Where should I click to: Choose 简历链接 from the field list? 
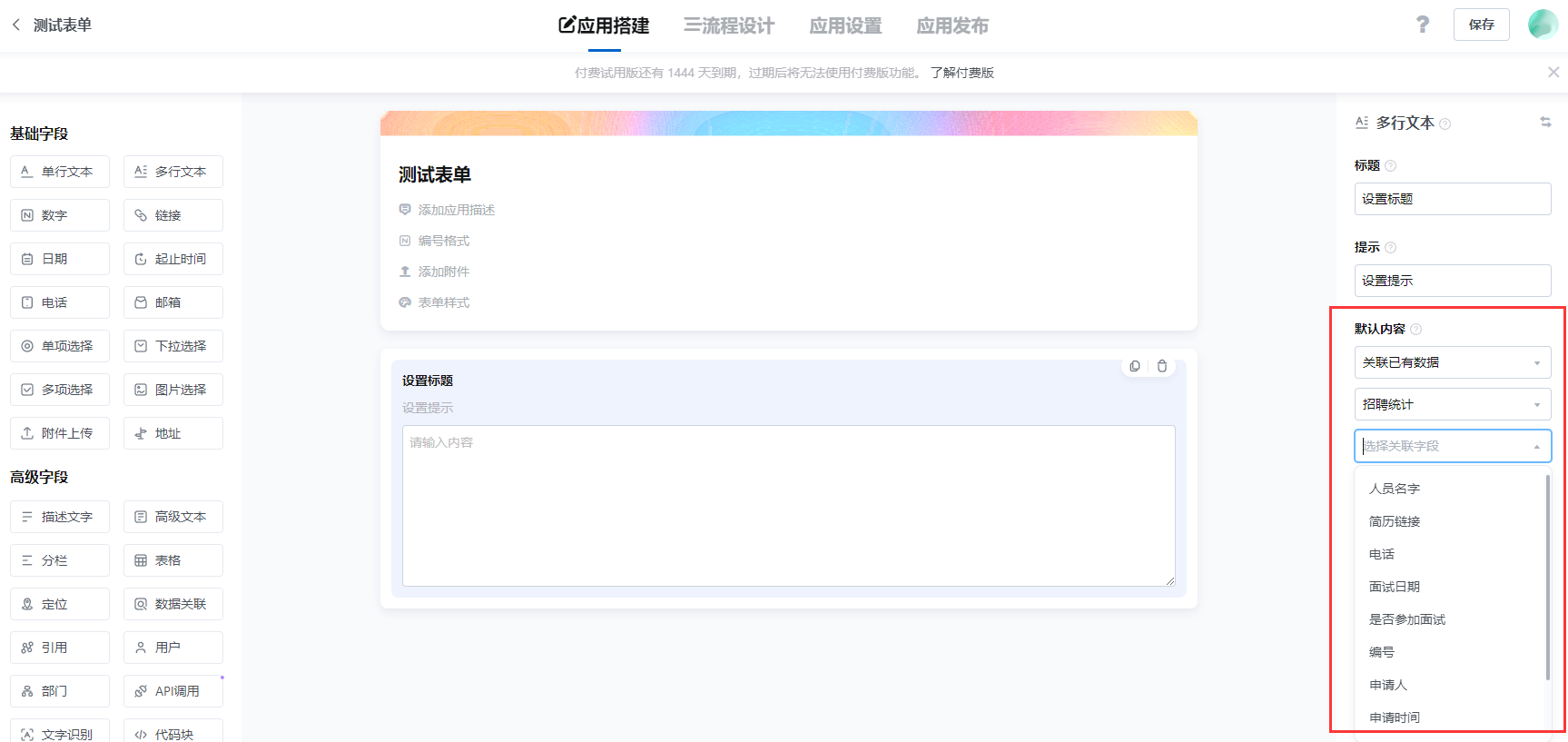[1451, 521]
